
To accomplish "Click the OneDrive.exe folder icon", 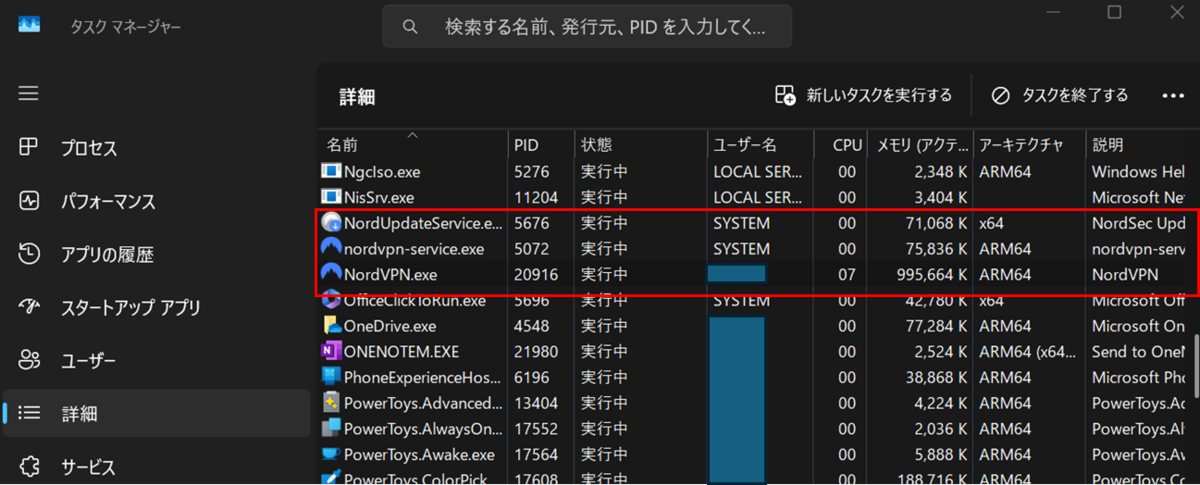I will pyautogui.click(x=331, y=325).
